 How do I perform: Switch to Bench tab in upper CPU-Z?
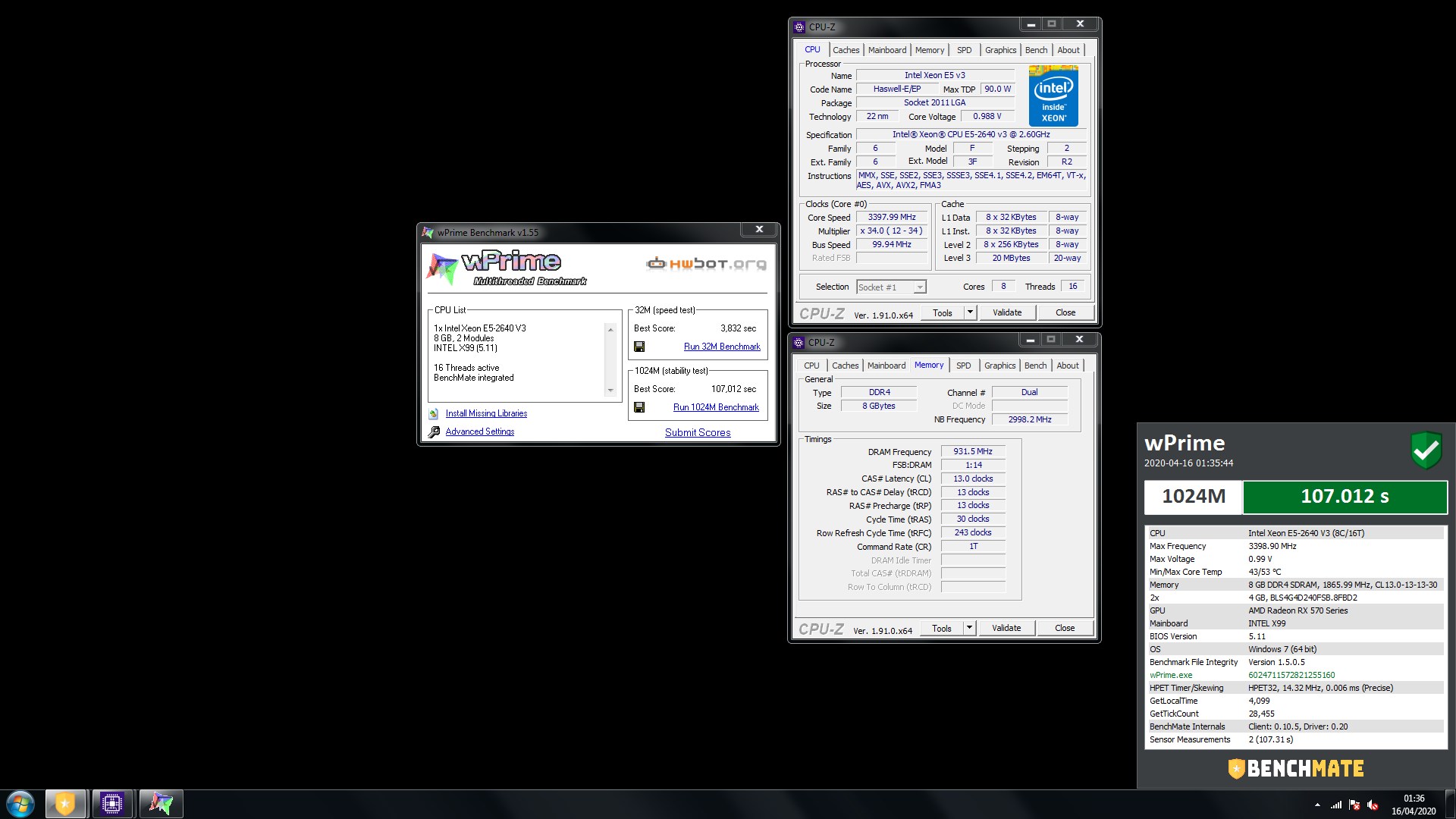click(1036, 50)
